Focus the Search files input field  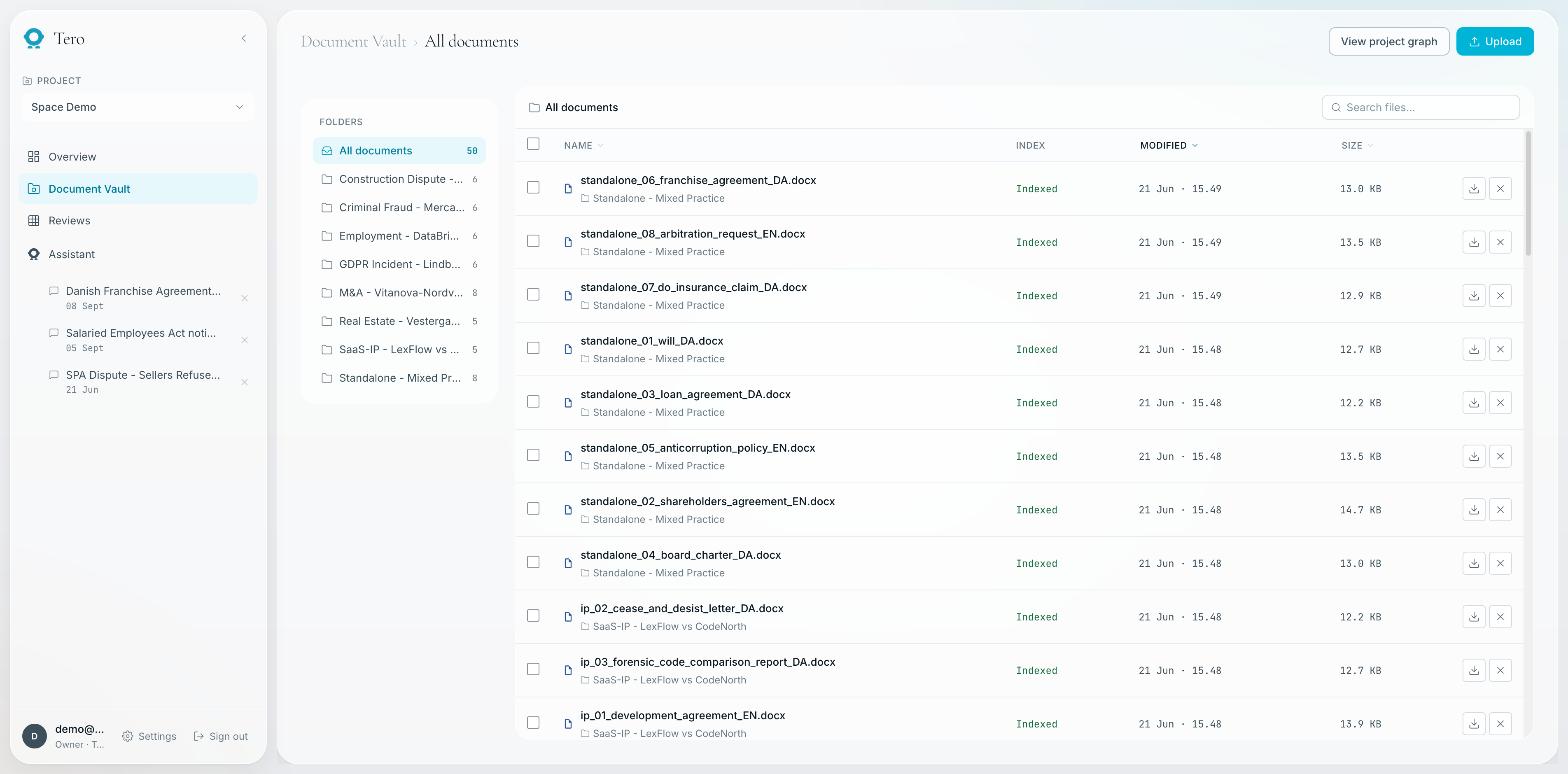(1420, 107)
